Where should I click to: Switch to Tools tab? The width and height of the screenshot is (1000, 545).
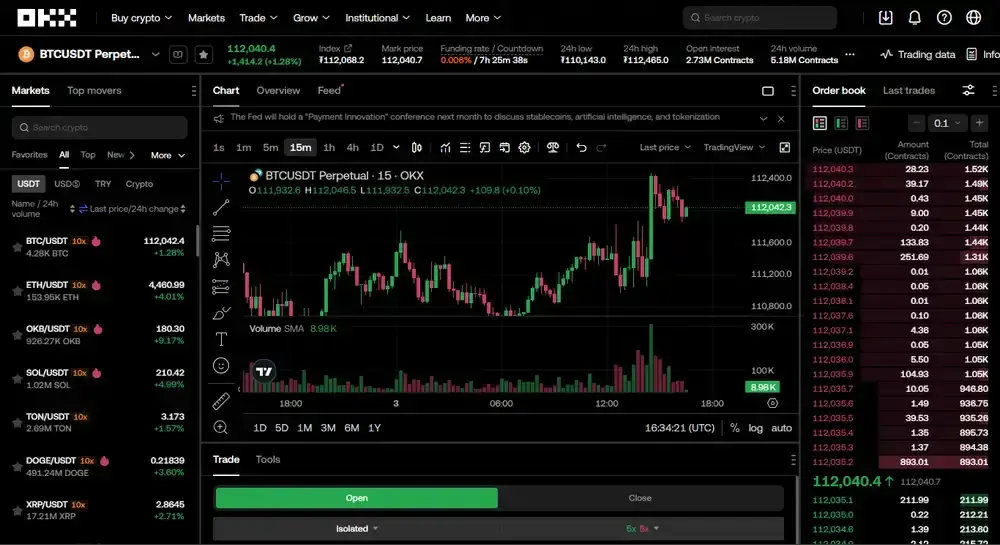(x=268, y=459)
